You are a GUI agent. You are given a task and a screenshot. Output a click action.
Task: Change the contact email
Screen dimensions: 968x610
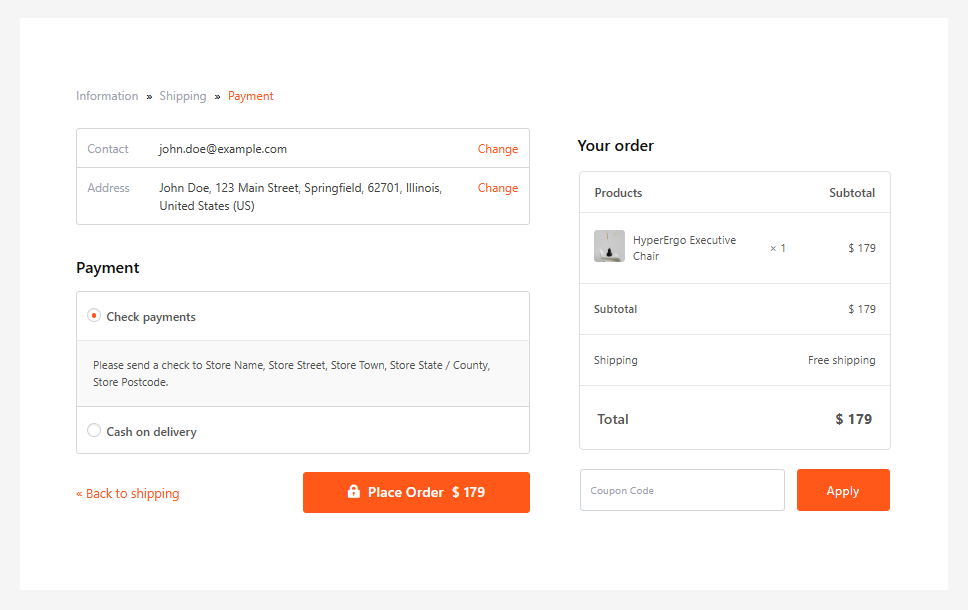click(498, 149)
